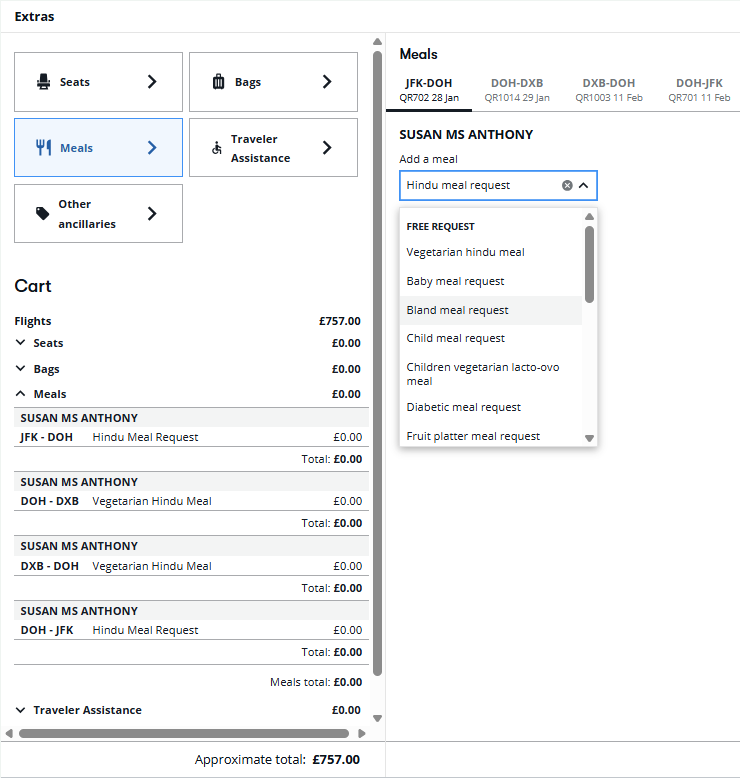Open the Other ancillaries tile
The height and width of the screenshot is (778, 740).
click(x=98, y=214)
